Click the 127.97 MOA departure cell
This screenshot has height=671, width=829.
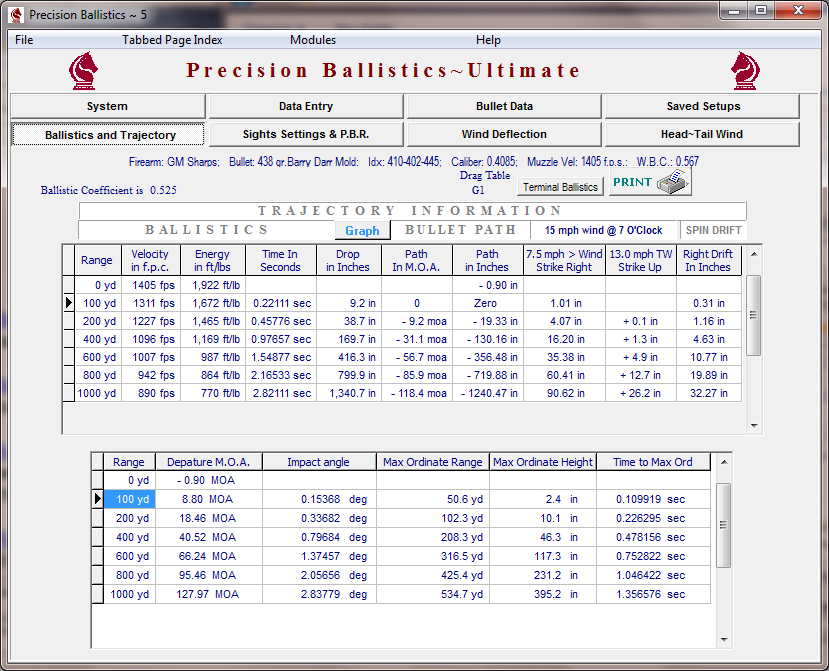[x=208, y=594]
